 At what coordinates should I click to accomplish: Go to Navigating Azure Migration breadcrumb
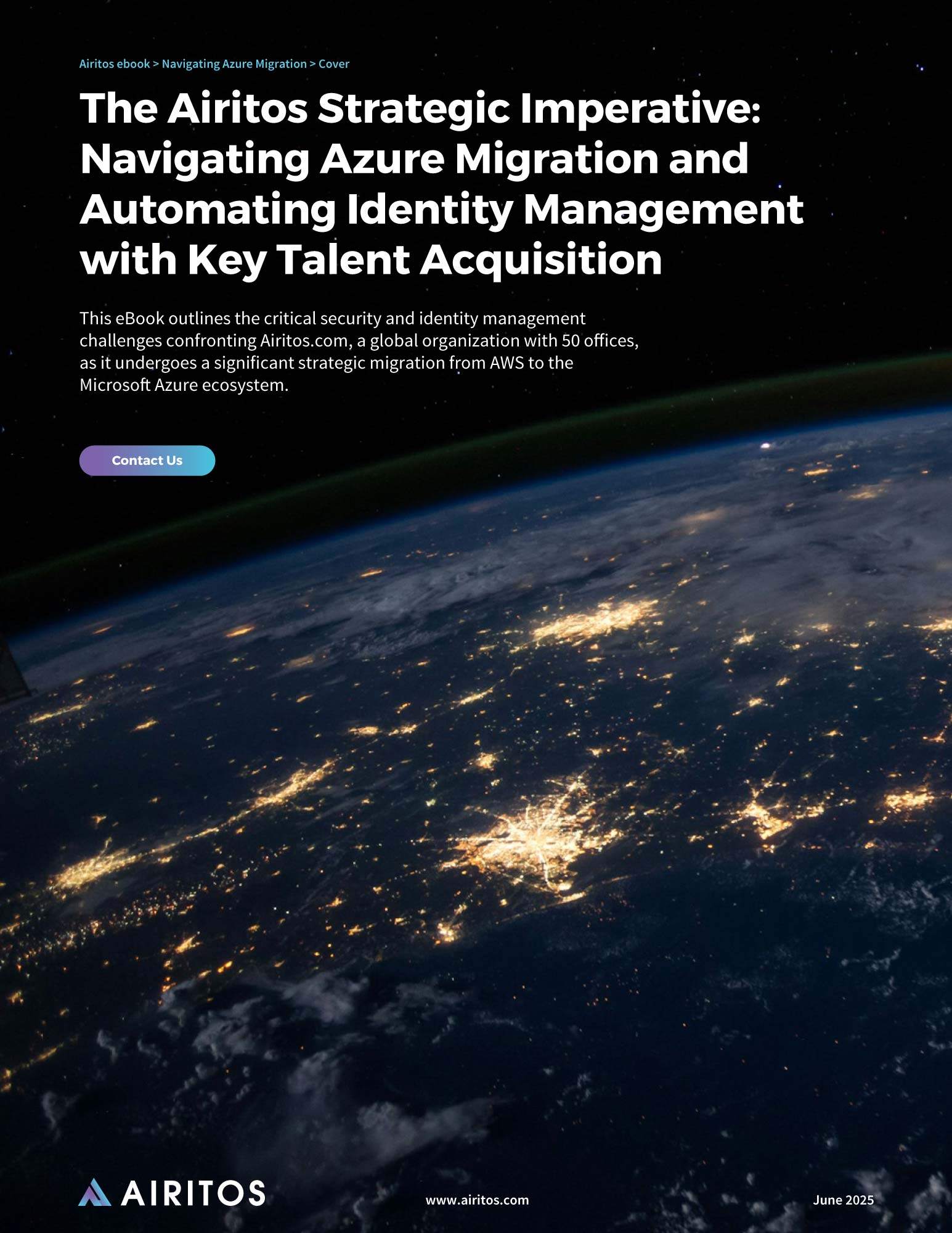point(234,64)
